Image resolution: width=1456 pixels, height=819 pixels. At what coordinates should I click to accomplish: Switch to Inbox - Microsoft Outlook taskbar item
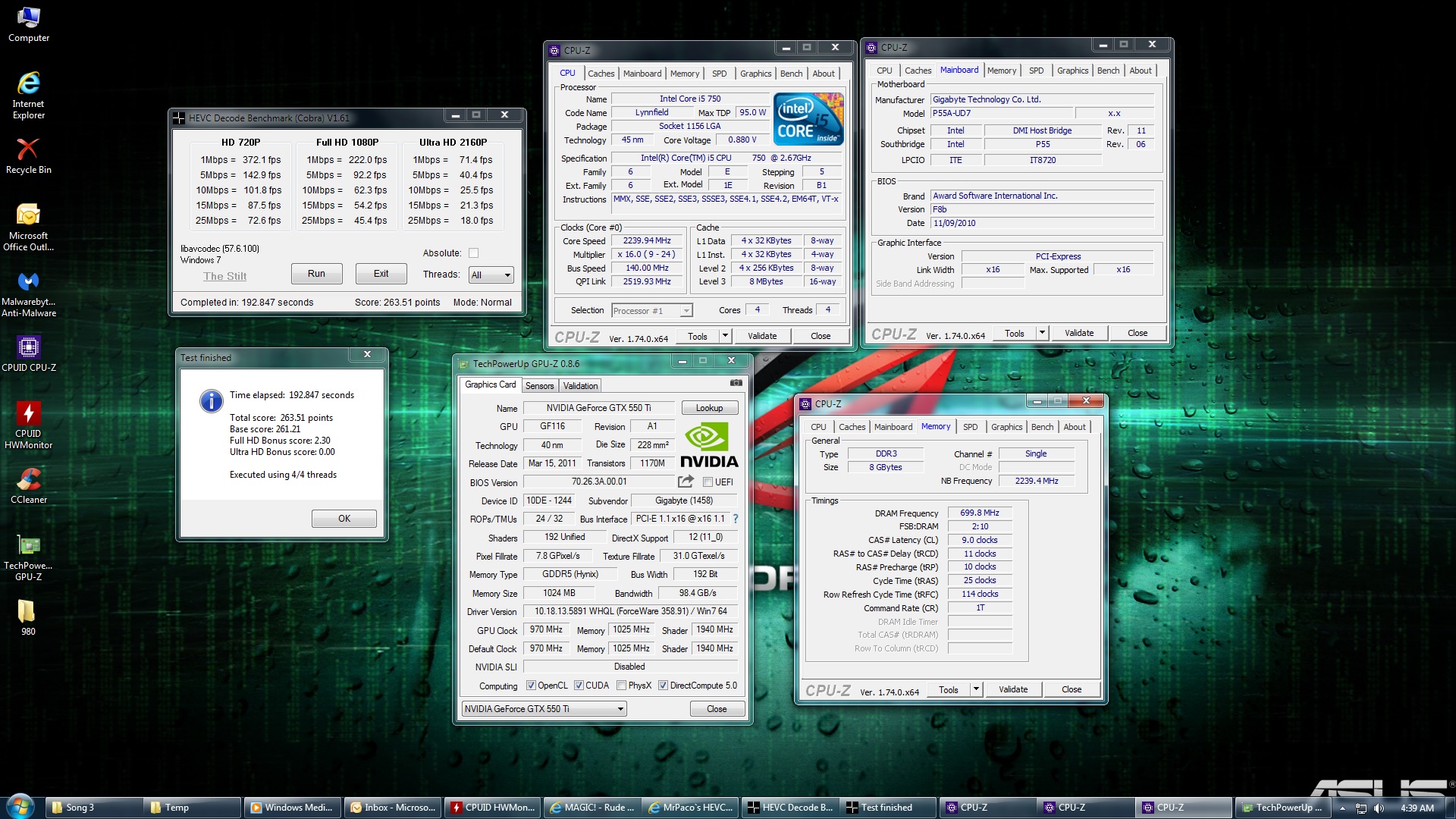(x=394, y=808)
